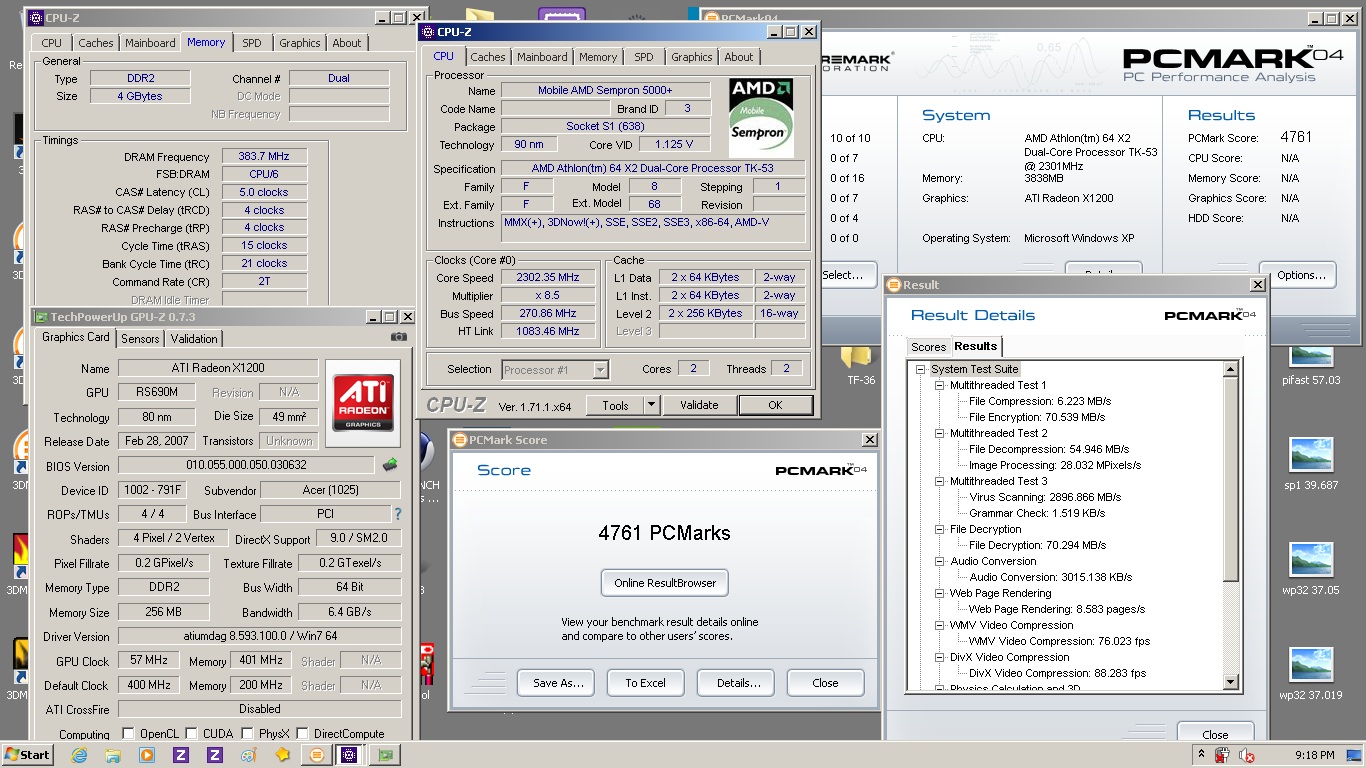Open the sp1 39.687 desktop image
The width and height of the screenshot is (1366, 768).
pyautogui.click(x=1311, y=464)
